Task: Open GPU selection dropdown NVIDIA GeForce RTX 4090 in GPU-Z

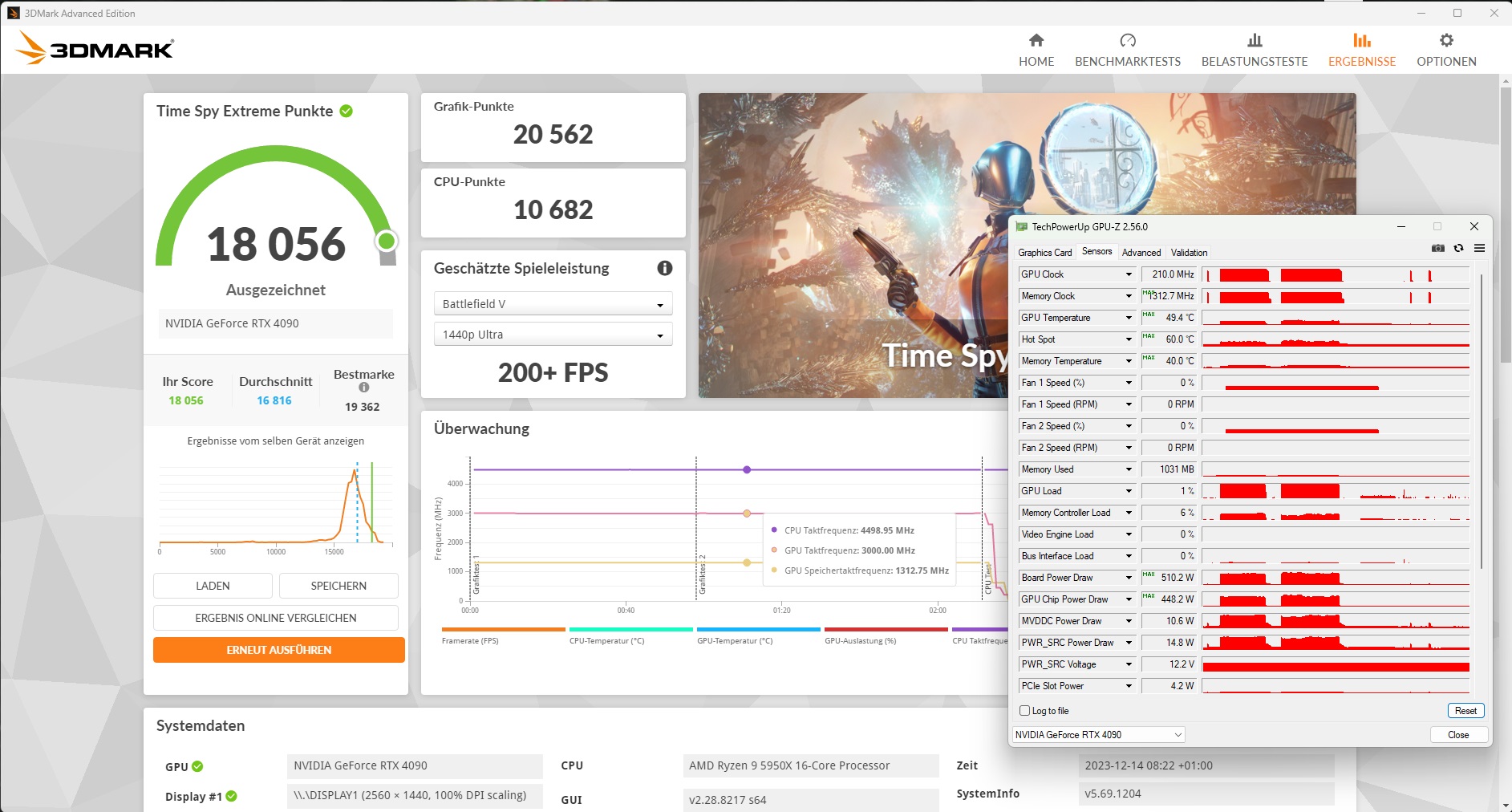Action: (x=1098, y=735)
